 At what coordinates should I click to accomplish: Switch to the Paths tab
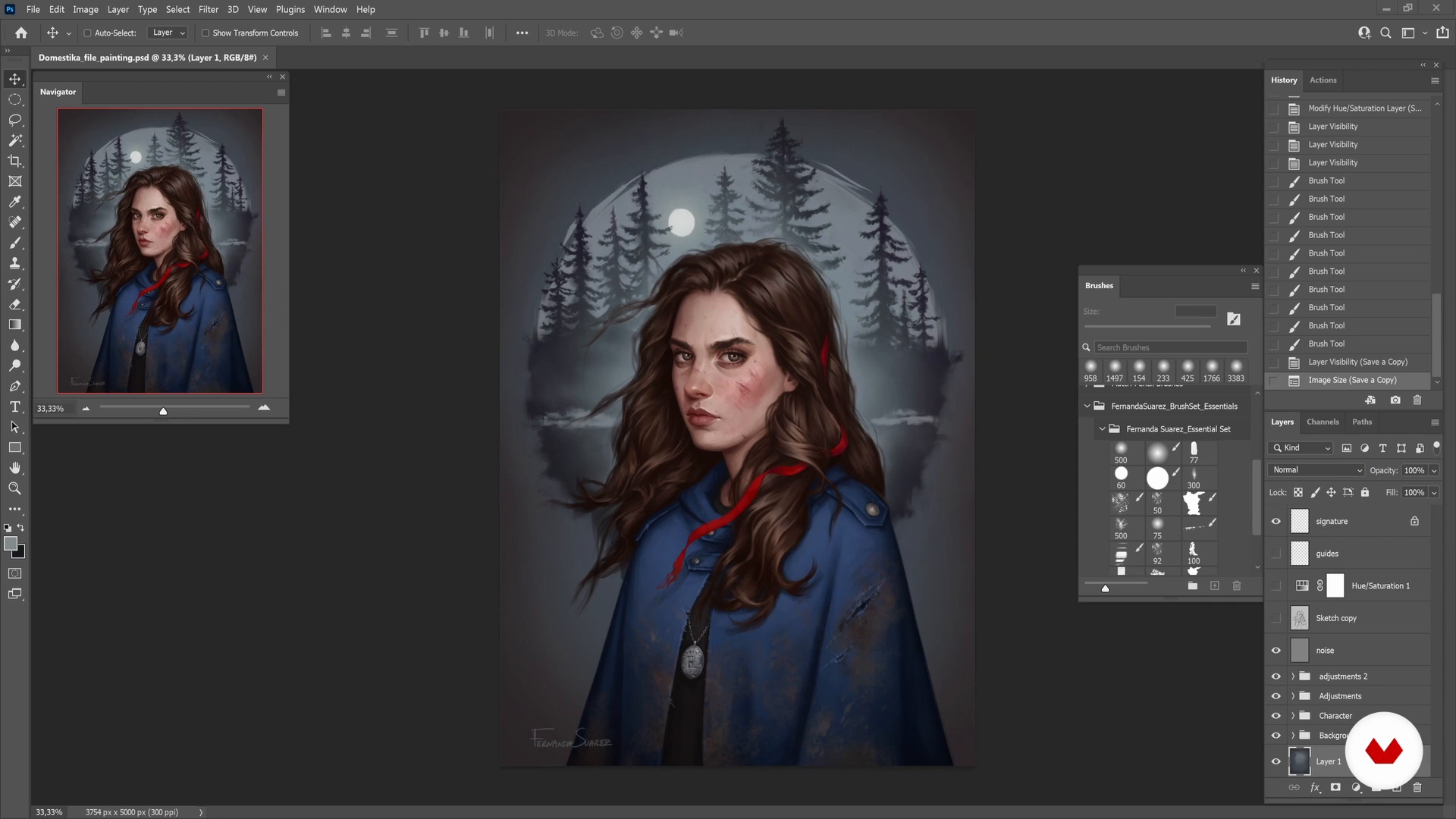pos(1363,422)
